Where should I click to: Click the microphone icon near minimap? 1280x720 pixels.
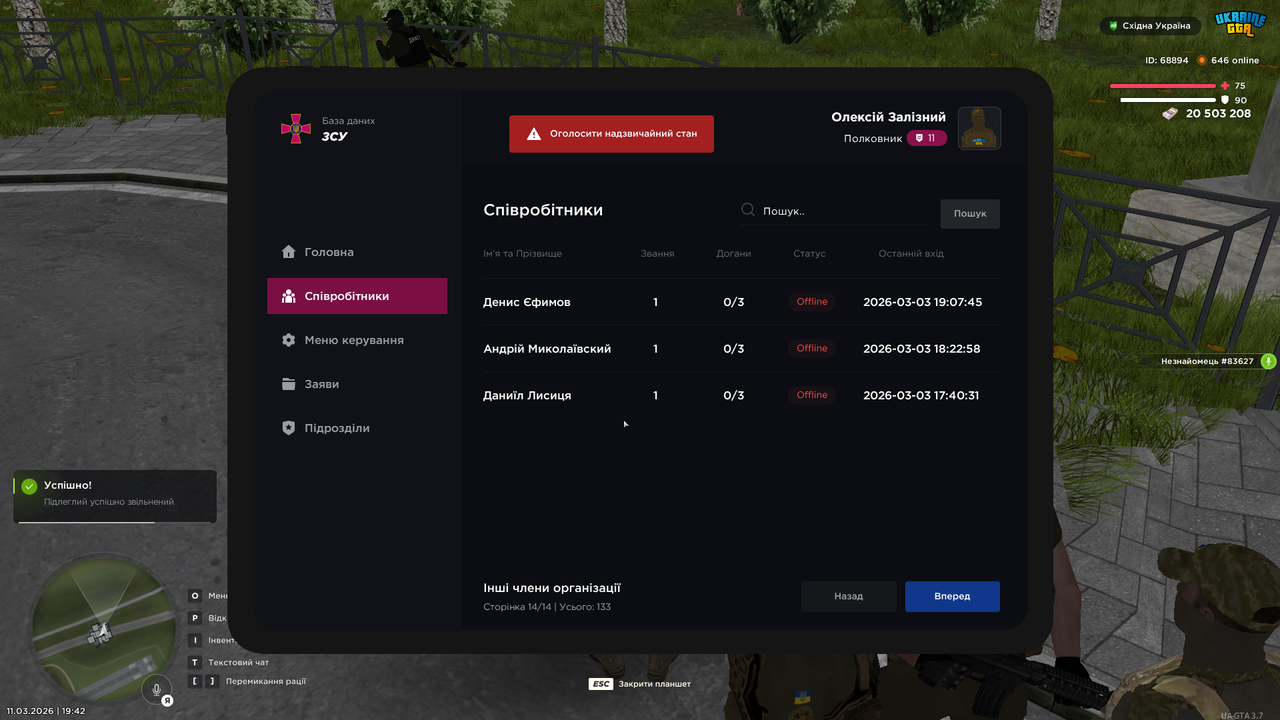pyautogui.click(x=155, y=689)
